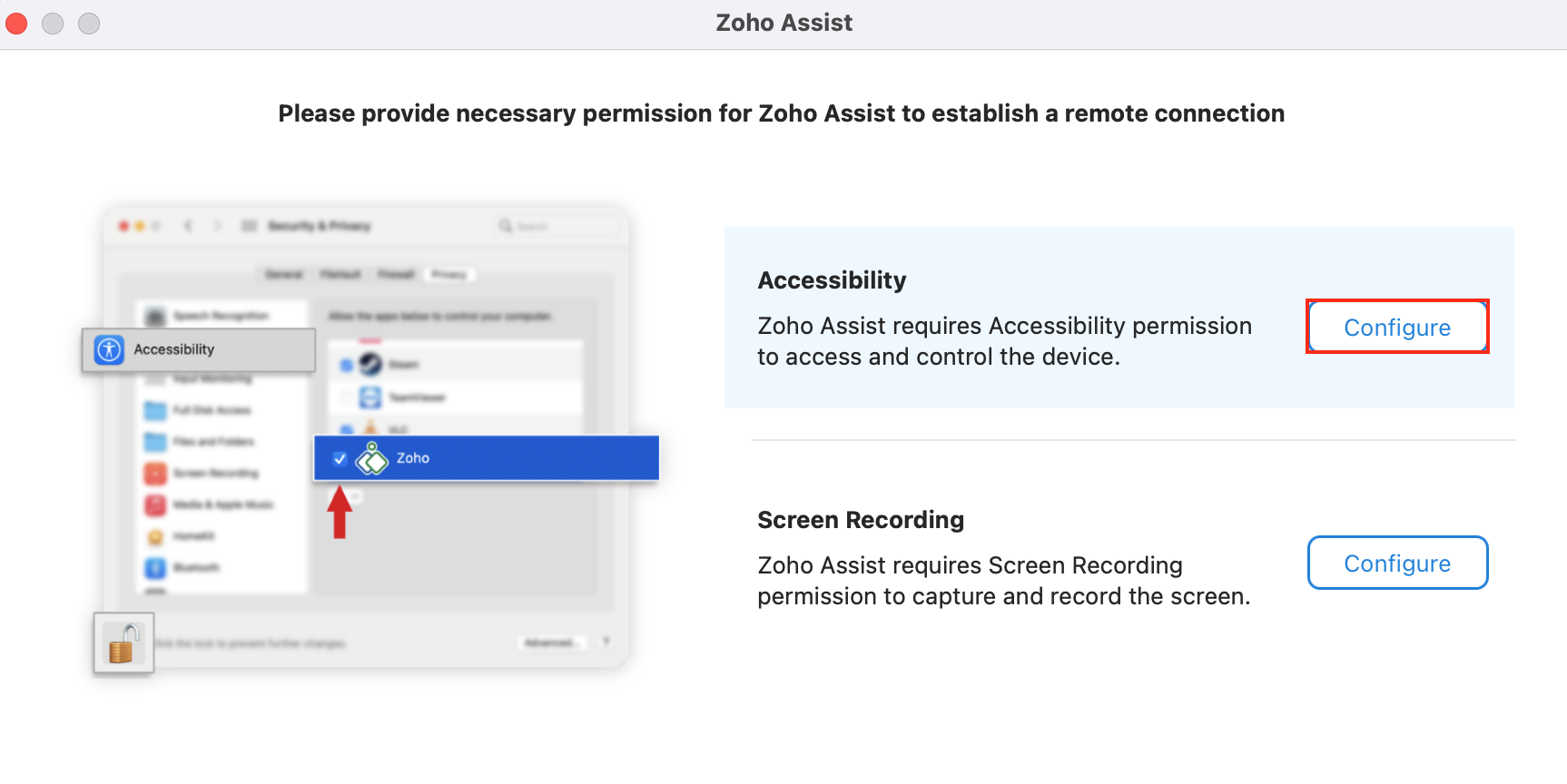Select the General tab in illustration
Screen dimensions: 1567x784
click(284, 274)
